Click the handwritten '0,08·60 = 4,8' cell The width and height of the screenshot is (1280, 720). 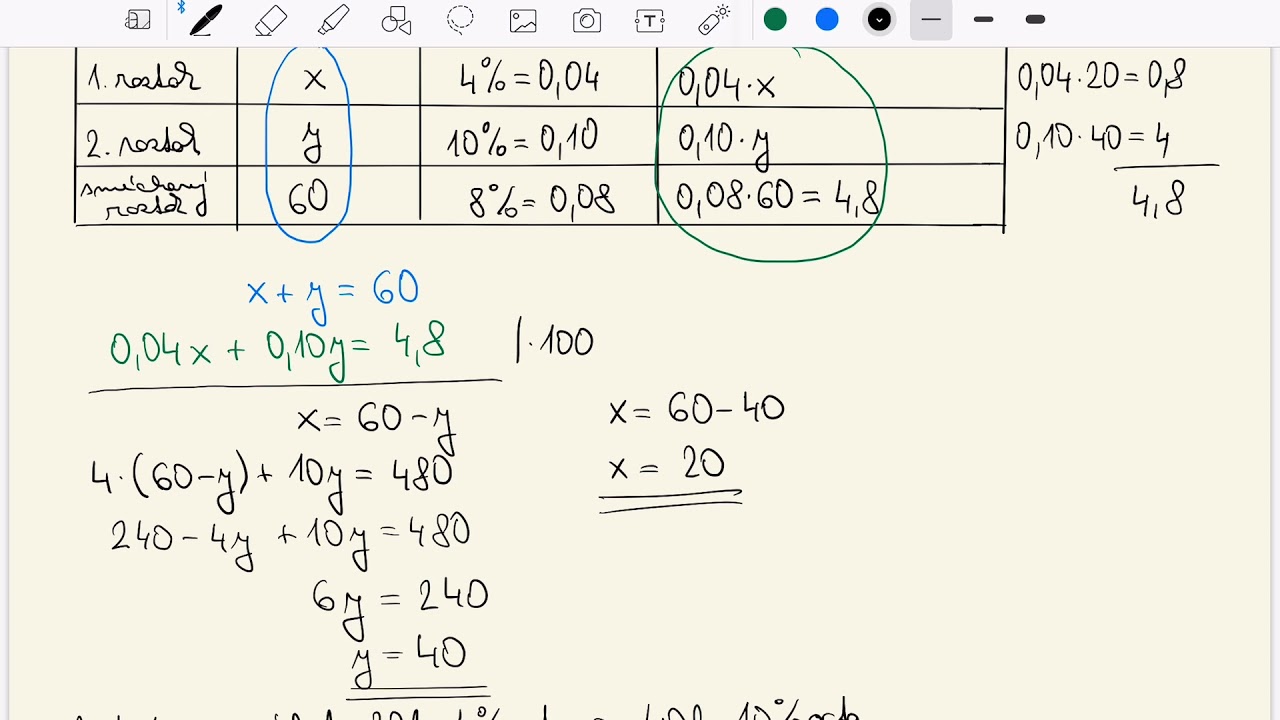pyautogui.click(x=777, y=197)
